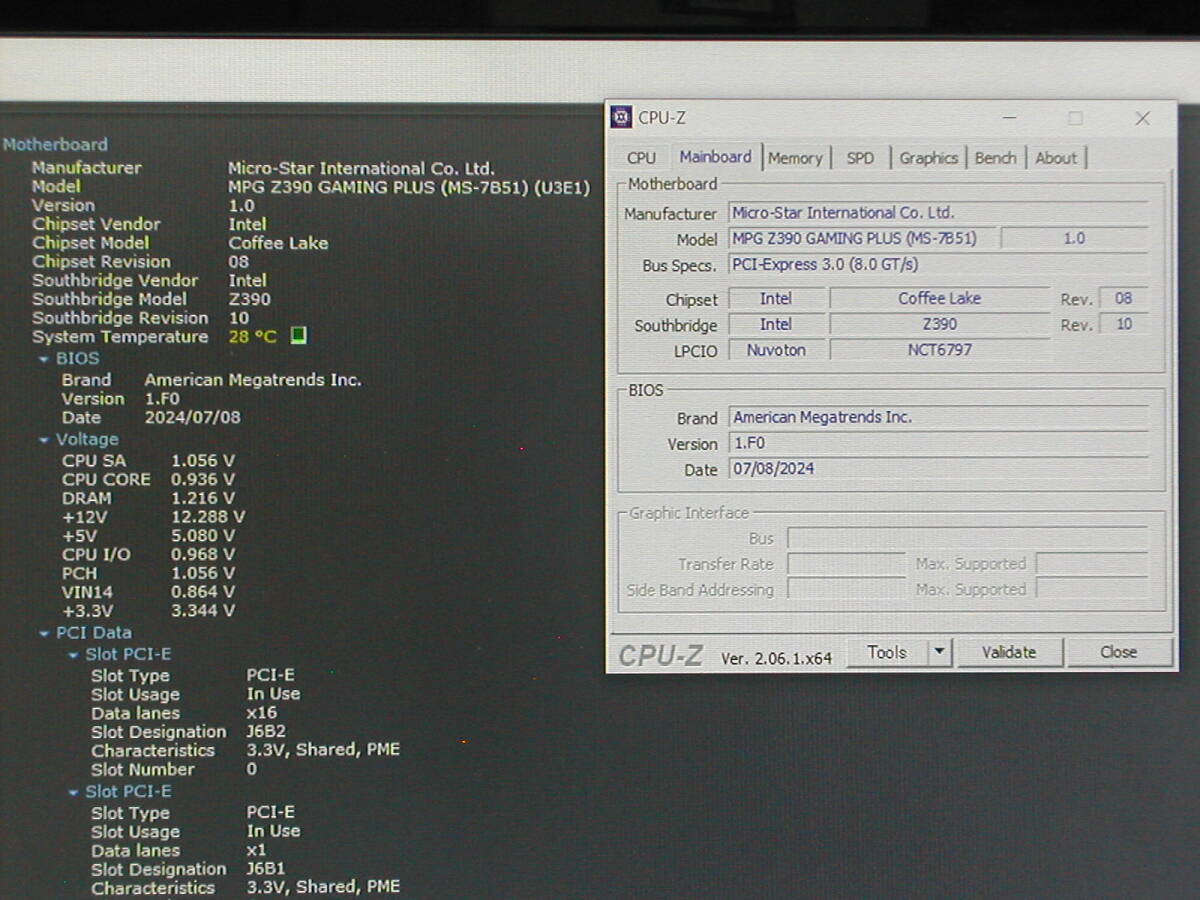This screenshot has width=1200, height=900.
Task: Click the Chipset Model Coffee Lake row in left panel
Action: click(180, 243)
